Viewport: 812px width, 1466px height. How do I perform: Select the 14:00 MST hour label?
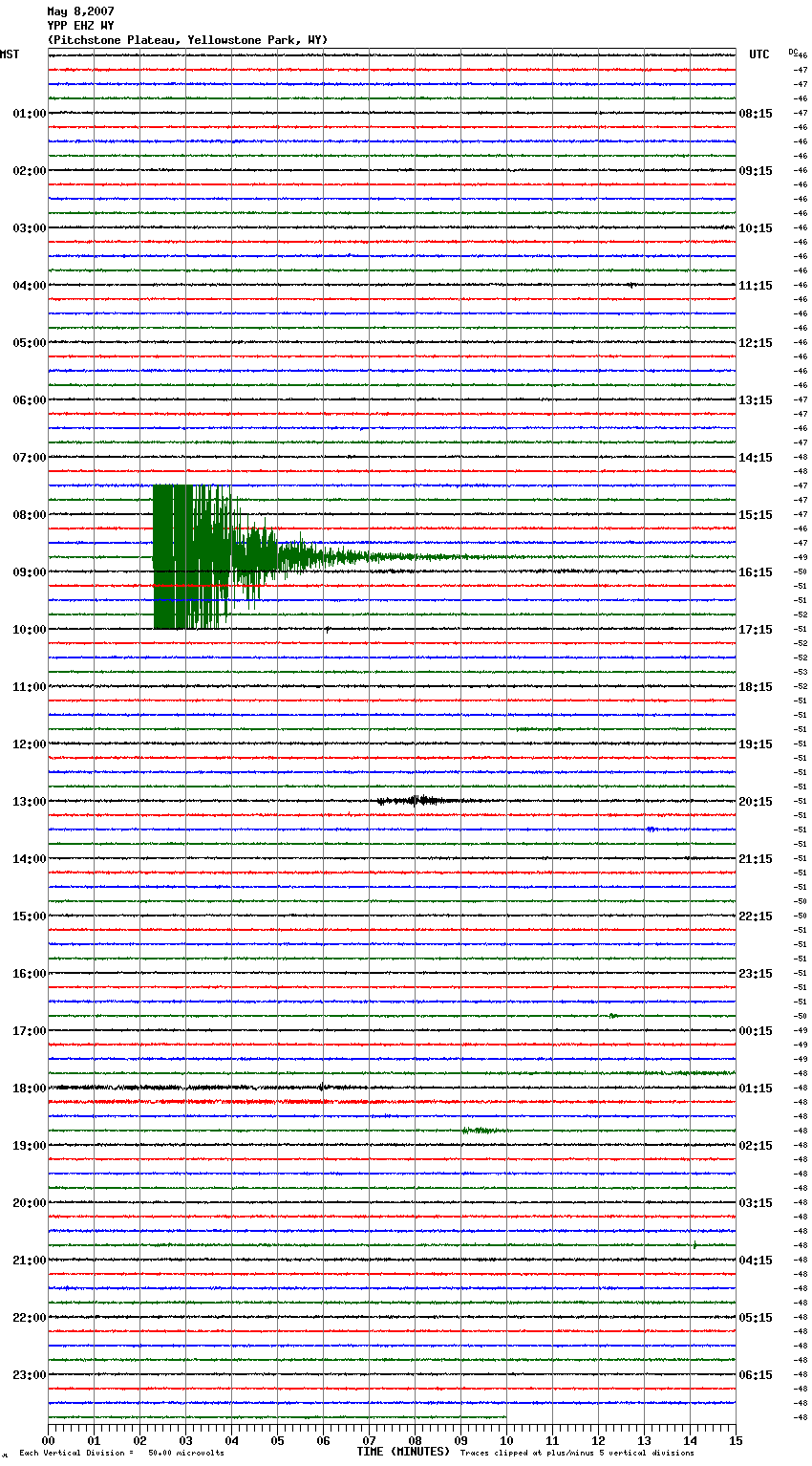(30, 859)
